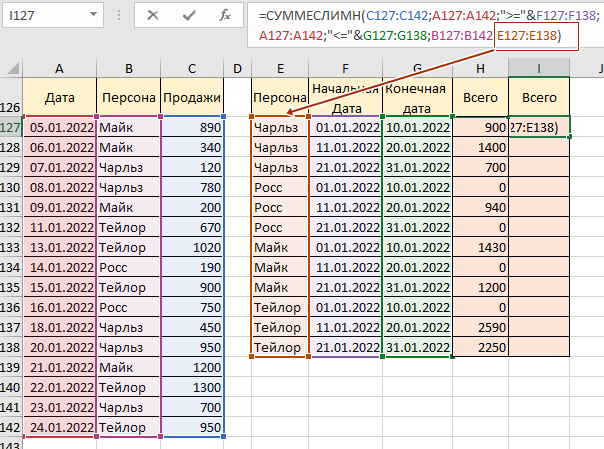Click the 'Конечная дата' header cell

(x=418, y=97)
